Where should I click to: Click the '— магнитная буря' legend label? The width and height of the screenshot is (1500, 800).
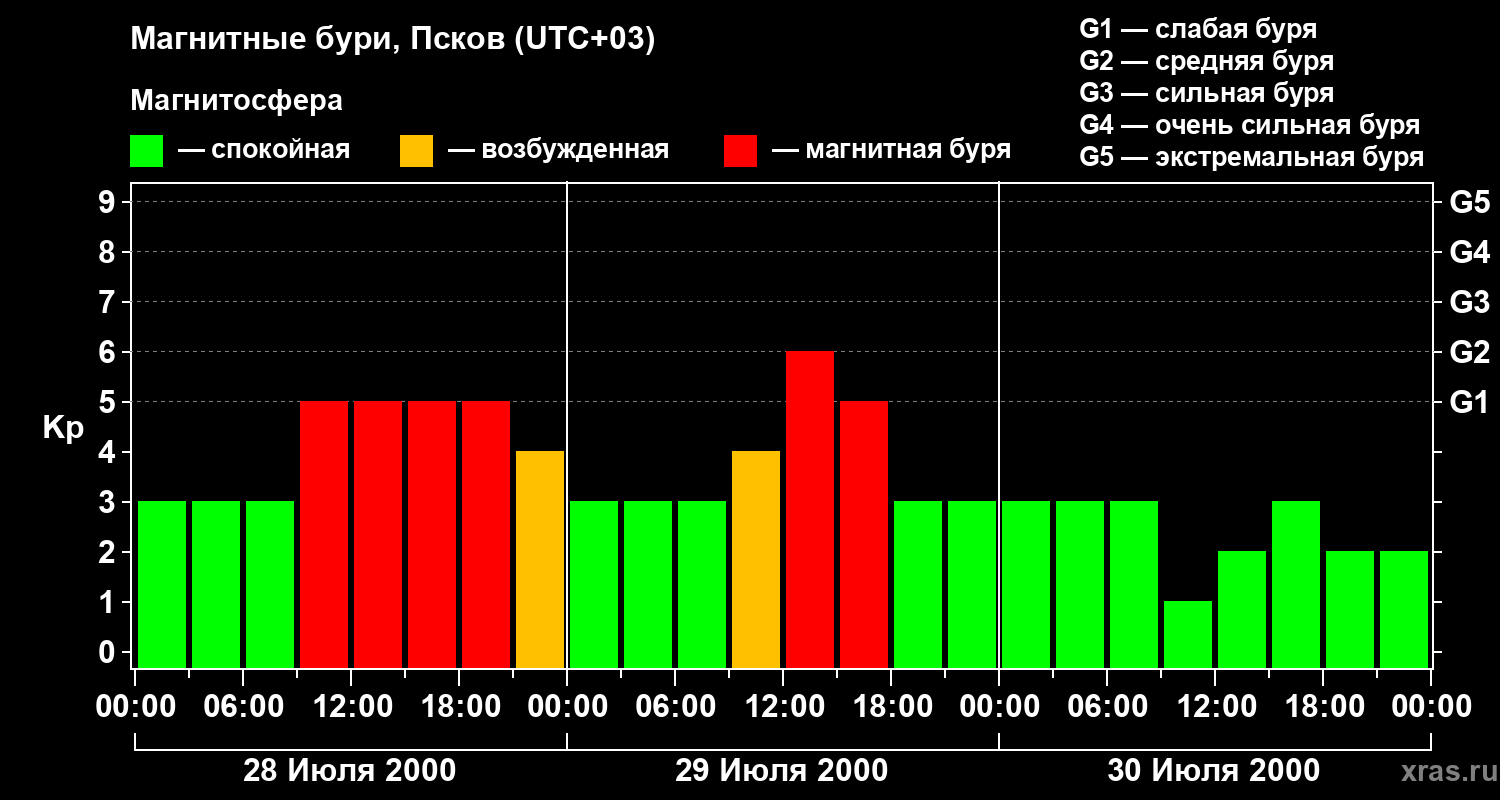891,150
